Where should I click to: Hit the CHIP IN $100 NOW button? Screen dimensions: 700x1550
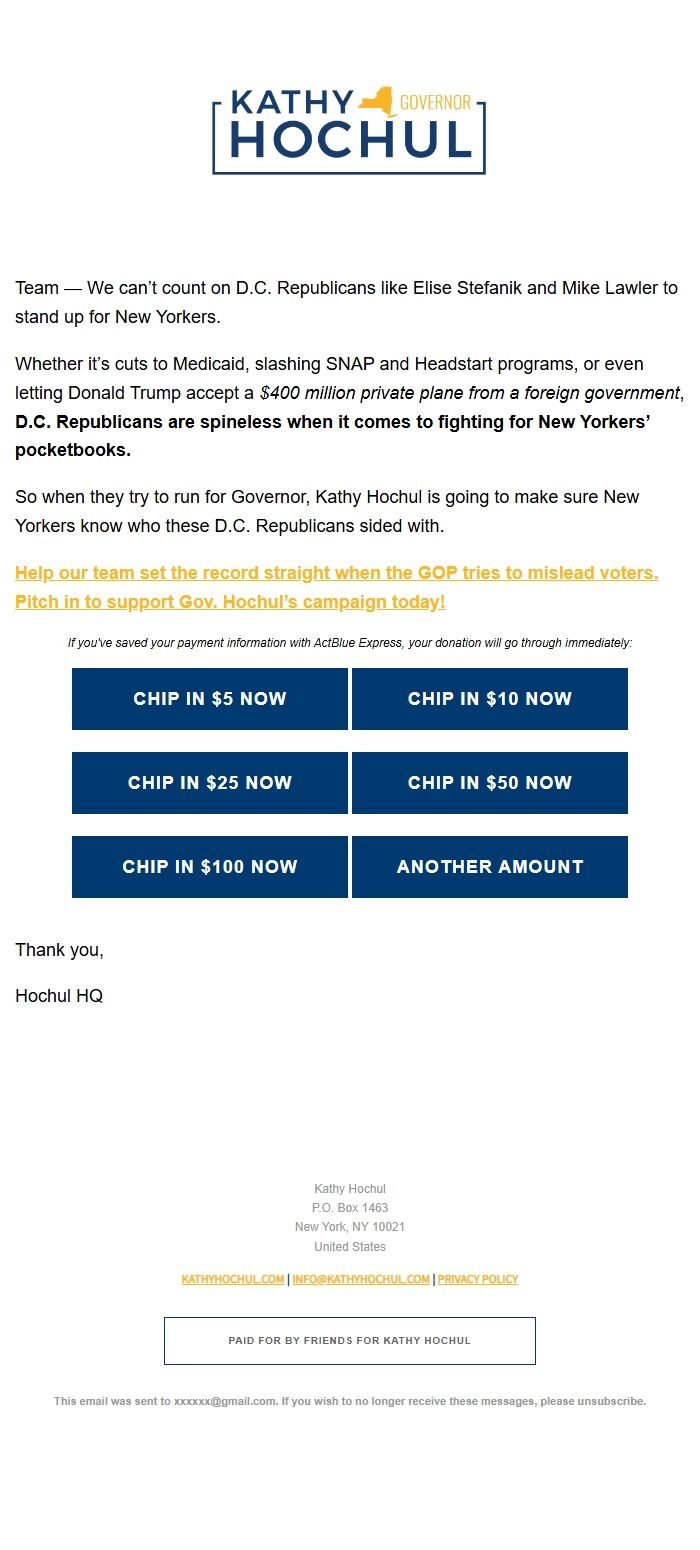pos(210,867)
